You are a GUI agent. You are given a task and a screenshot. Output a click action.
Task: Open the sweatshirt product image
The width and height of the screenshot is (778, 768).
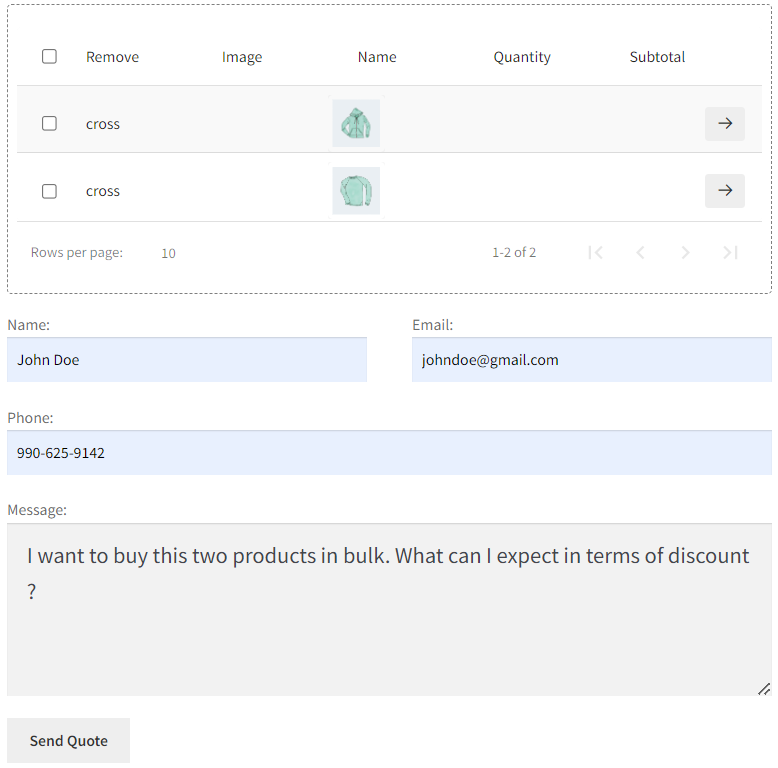tap(356, 191)
